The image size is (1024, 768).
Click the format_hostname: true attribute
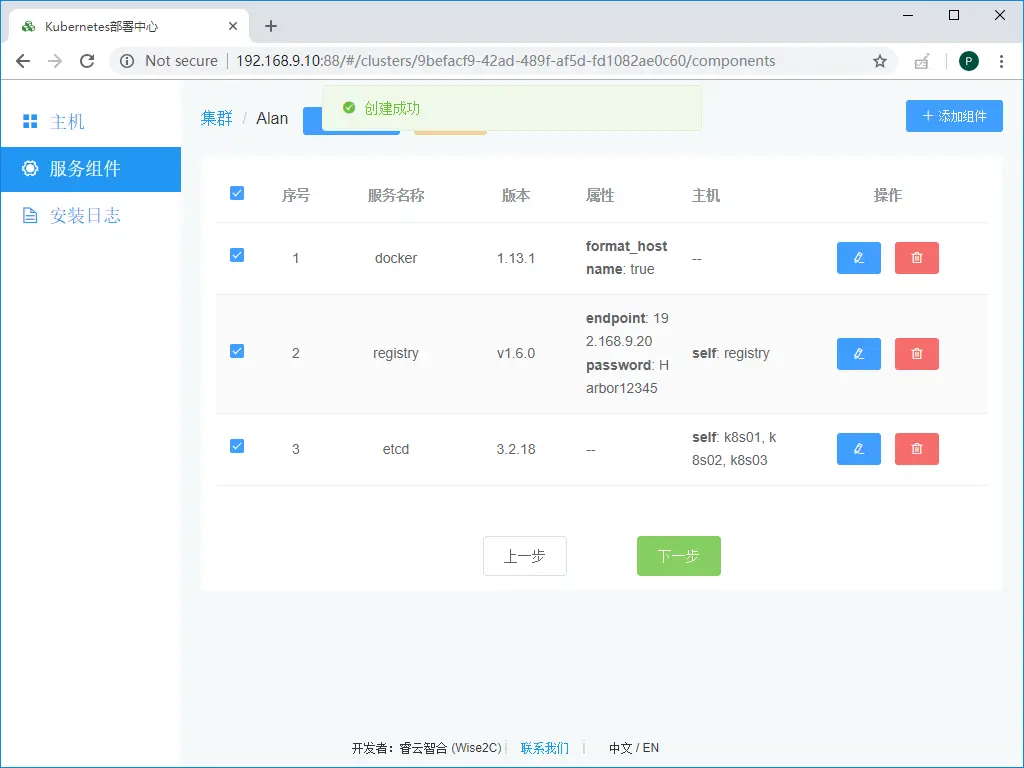626,258
